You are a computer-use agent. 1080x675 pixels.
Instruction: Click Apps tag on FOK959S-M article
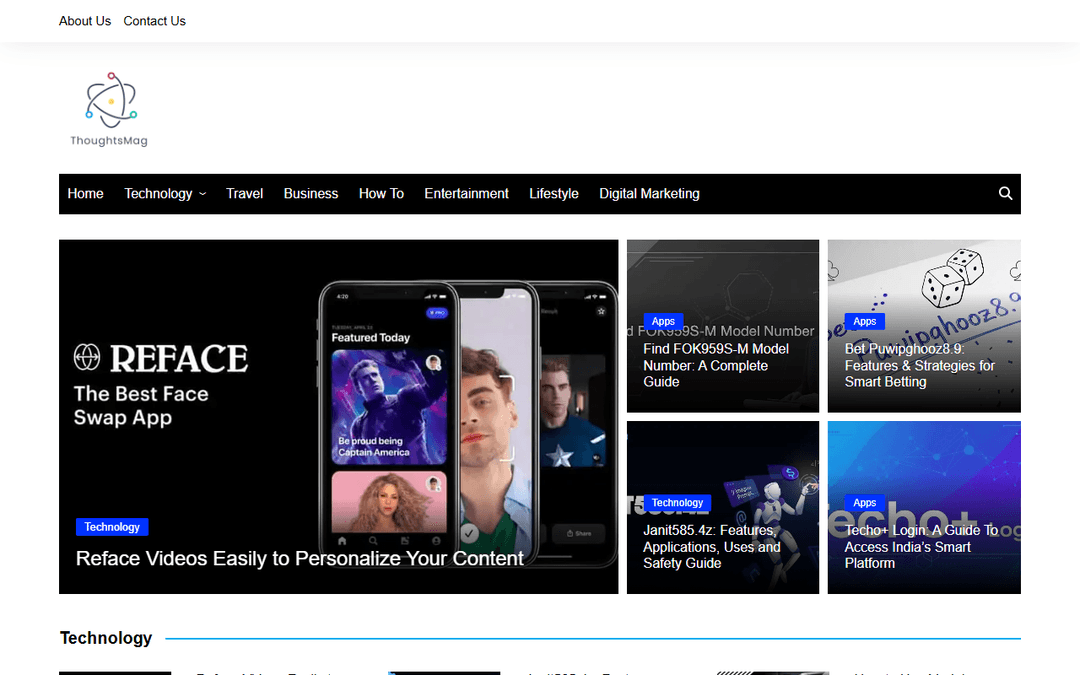663,321
